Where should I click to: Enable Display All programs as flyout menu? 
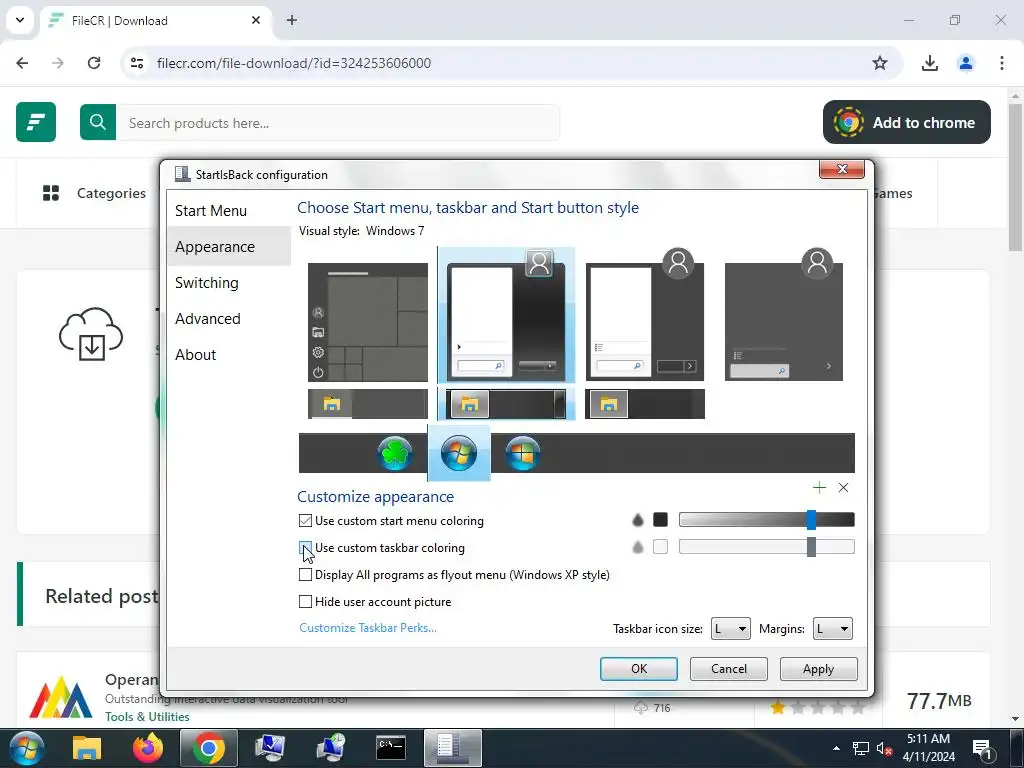[305, 575]
